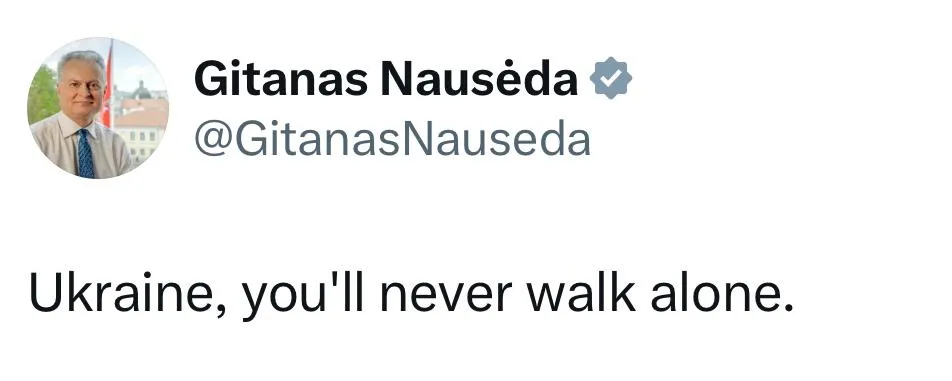Click the white checkmark inside the badge
952x381 pixels.
tap(611, 78)
